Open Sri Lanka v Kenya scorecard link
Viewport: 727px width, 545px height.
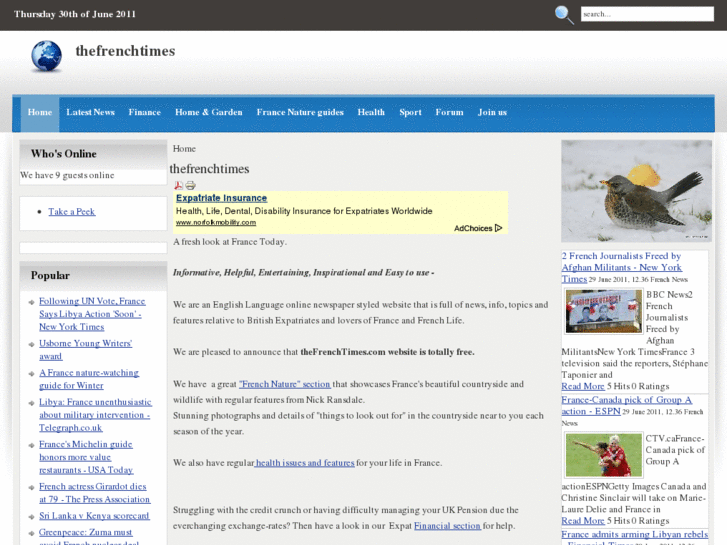[94, 516]
